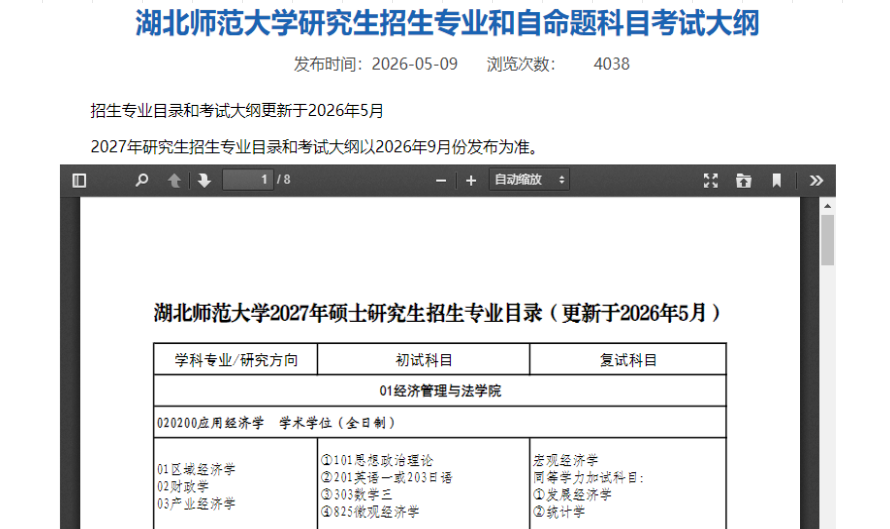Screen dimensions: 890x529
Task: Open the 自动缩放 zoom dropdown
Action: [529, 180]
